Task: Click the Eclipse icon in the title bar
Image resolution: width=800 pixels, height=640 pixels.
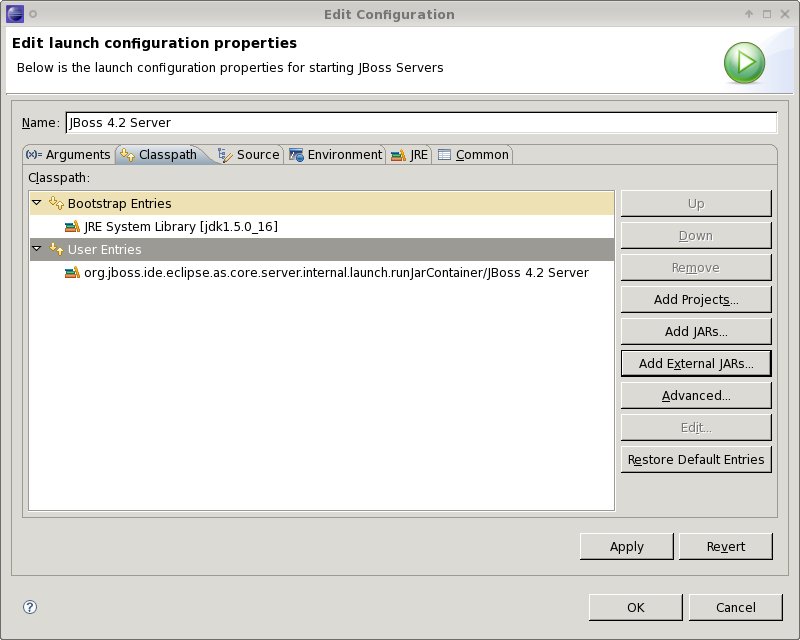Action: click(15, 14)
